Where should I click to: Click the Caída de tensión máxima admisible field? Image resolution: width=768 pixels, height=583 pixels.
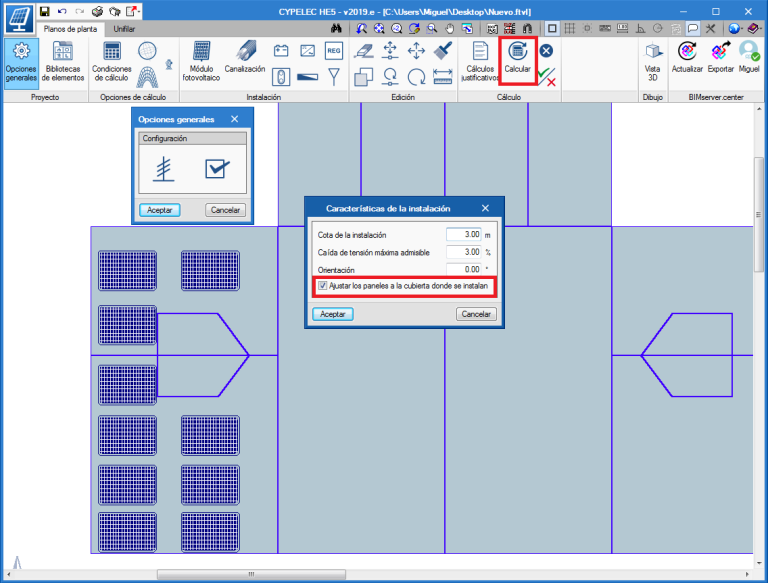click(463, 252)
